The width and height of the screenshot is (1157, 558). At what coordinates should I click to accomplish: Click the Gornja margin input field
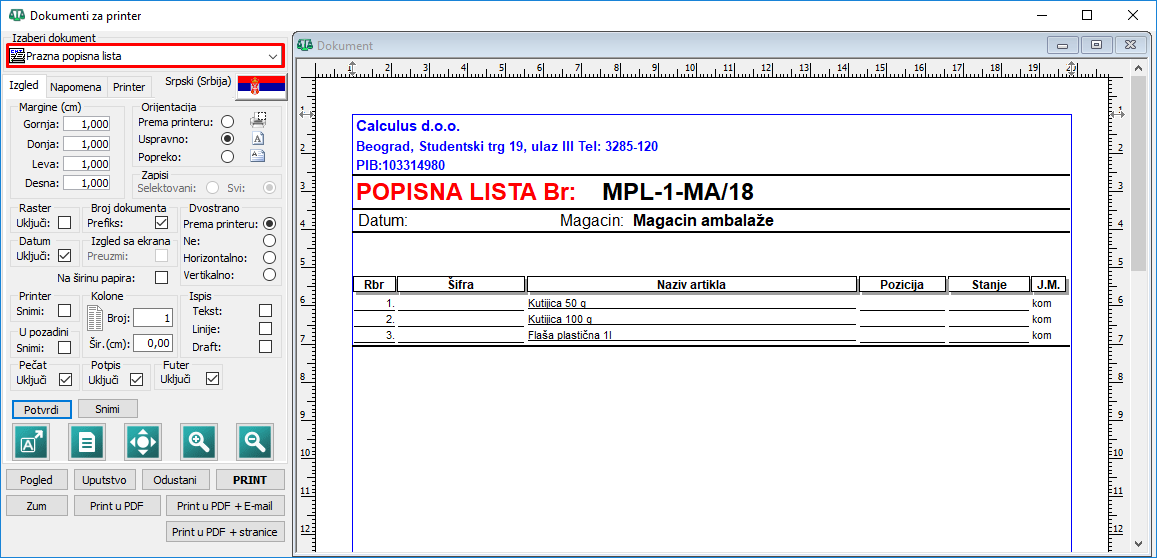tap(87, 124)
